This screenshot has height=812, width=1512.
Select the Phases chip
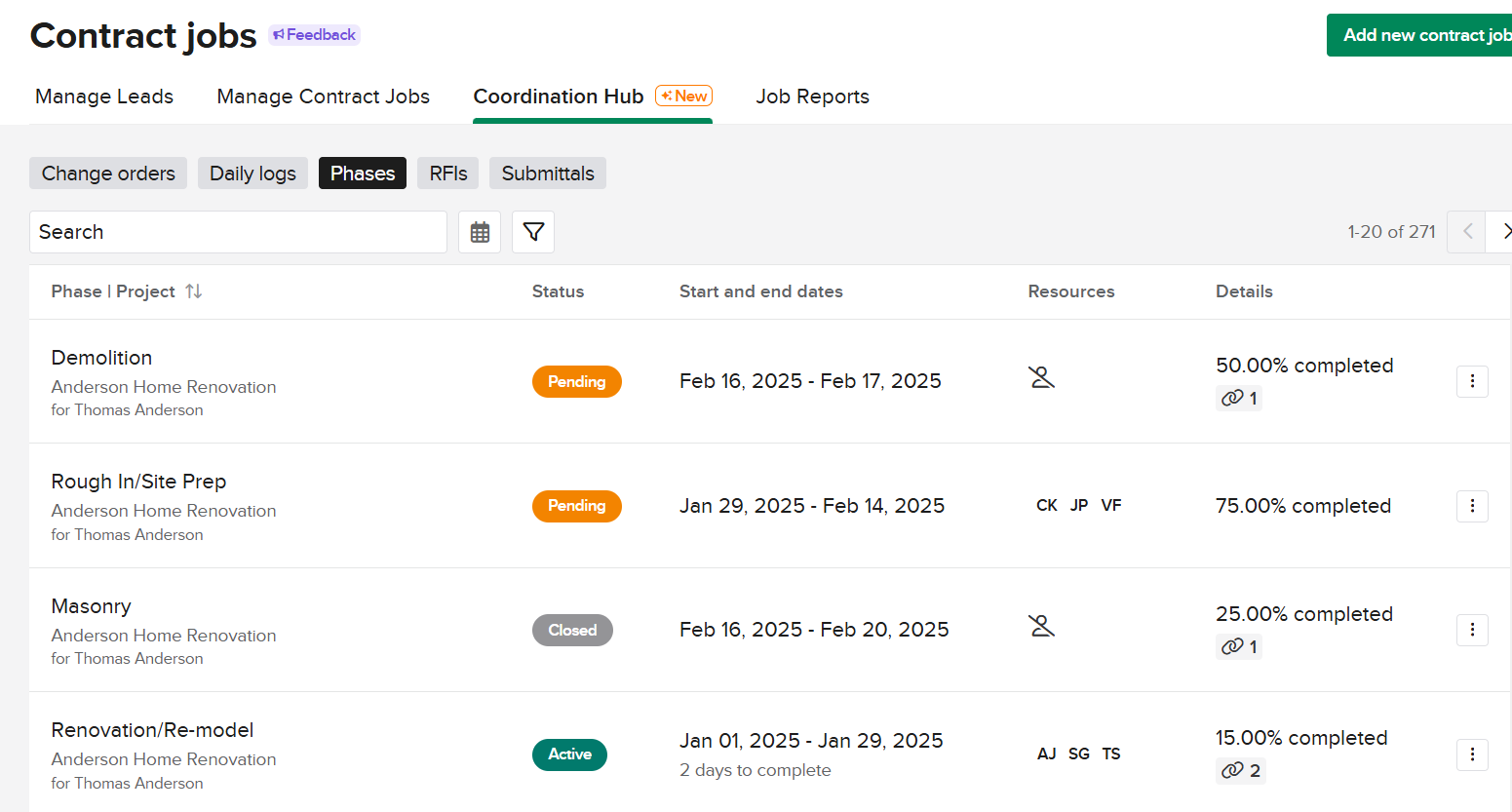pyautogui.click(x=363, y=174)
